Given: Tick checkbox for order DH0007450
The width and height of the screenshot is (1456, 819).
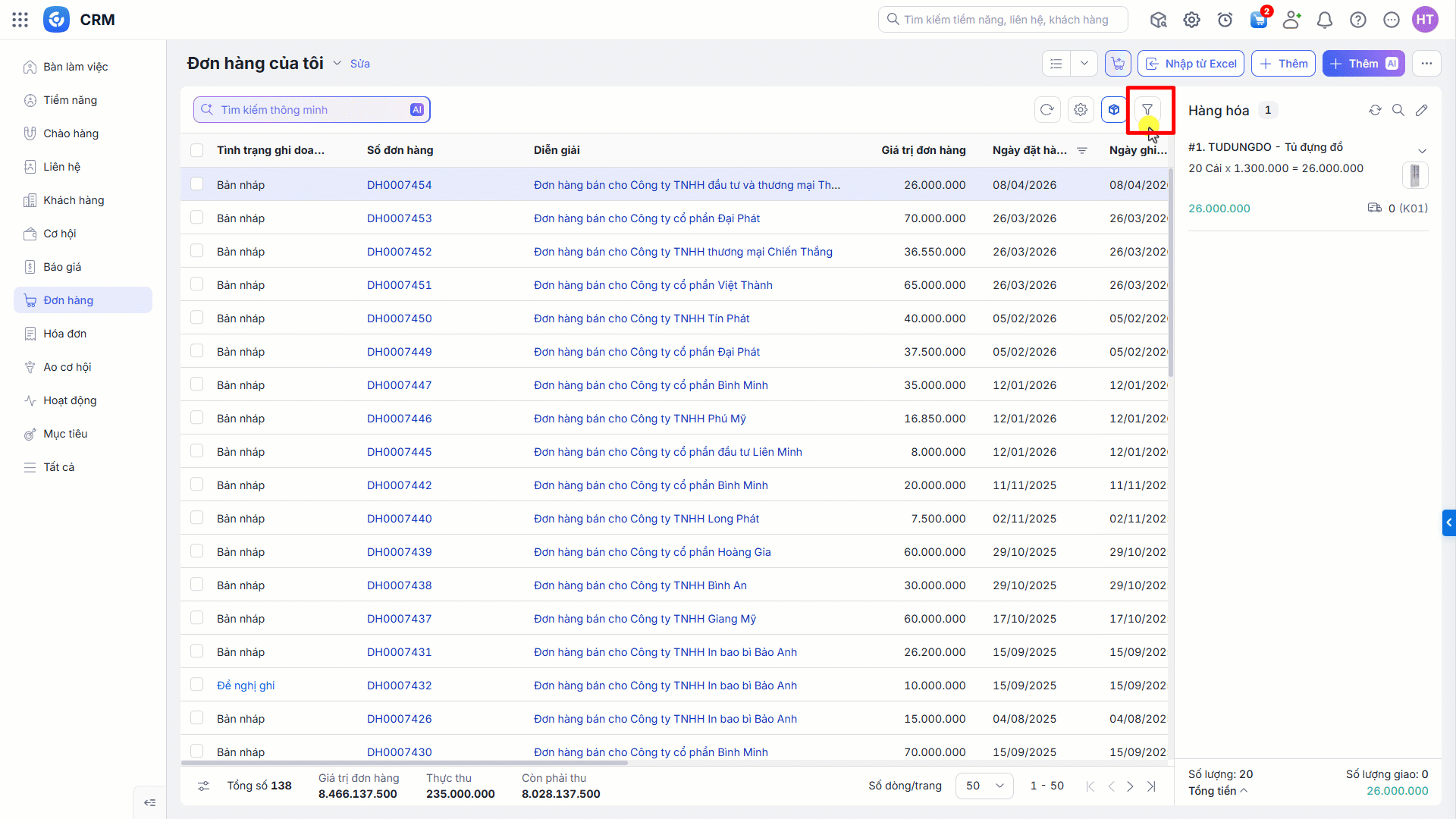Looking at the screenshot, I should 197,318.
